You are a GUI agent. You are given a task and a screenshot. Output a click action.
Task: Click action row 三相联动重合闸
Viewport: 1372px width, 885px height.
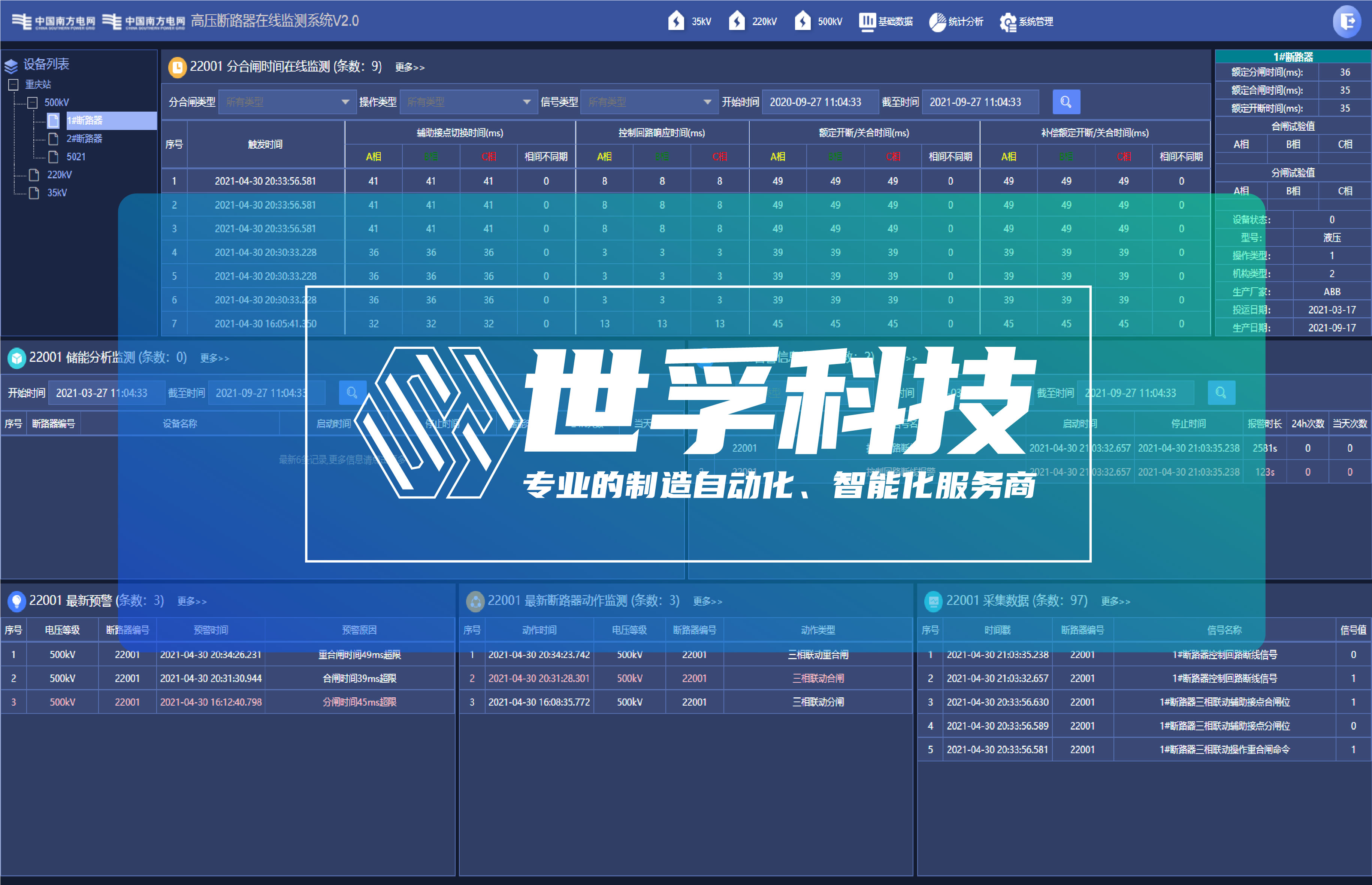click(686, 655)
